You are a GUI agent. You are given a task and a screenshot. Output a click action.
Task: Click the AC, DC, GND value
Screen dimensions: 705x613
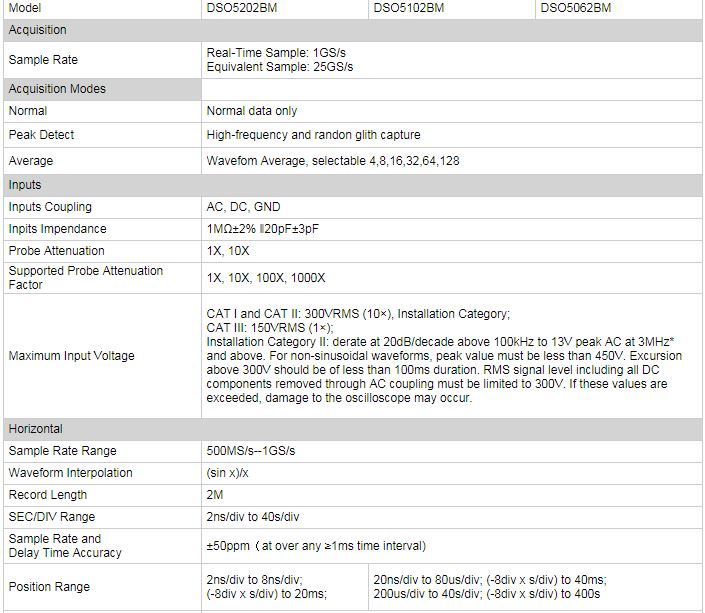[243, 207]
